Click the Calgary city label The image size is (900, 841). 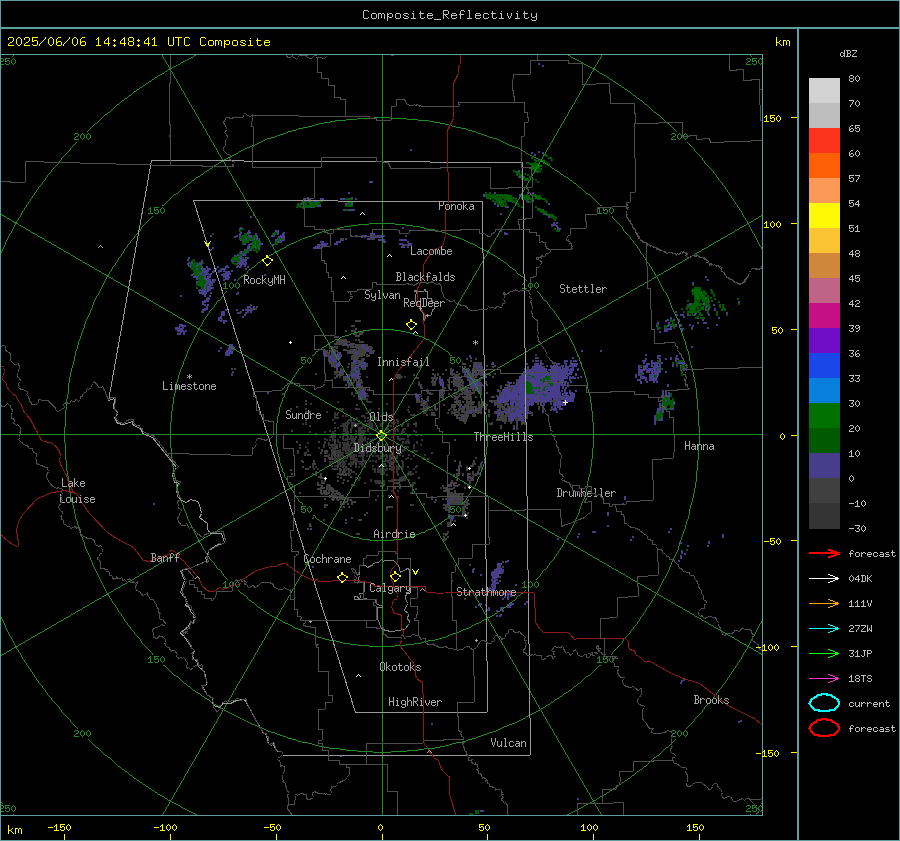click(x=390, y=588)
